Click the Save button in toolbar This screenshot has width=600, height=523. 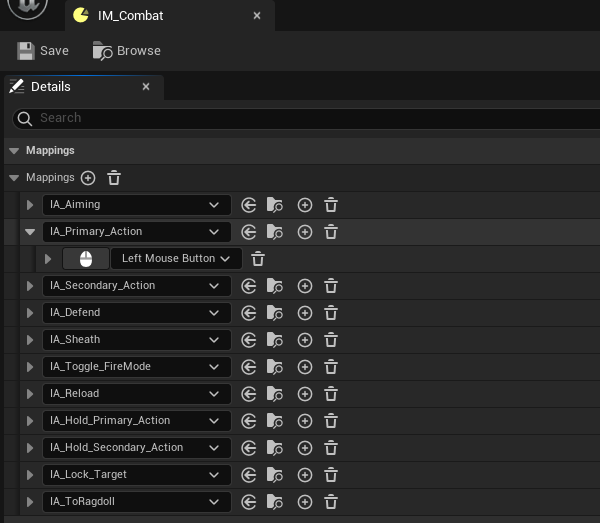click(43, 51)
